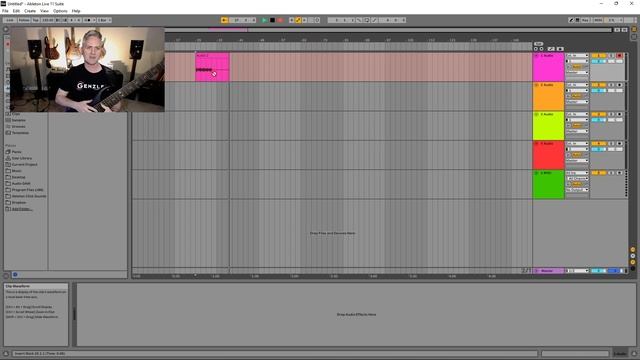Open Templates category in browser
The width and height of the screenshot is (640, 360).
(x=20, y=133)
